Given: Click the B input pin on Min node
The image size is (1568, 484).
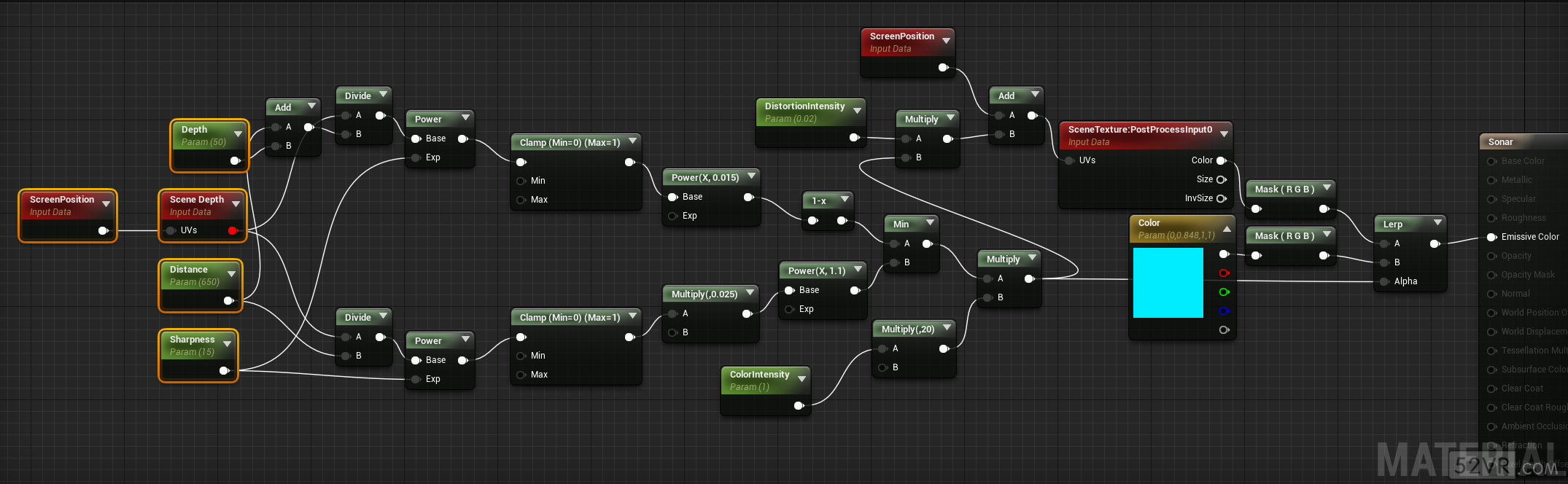Looking at the screenshot, I should click(894, 262).
